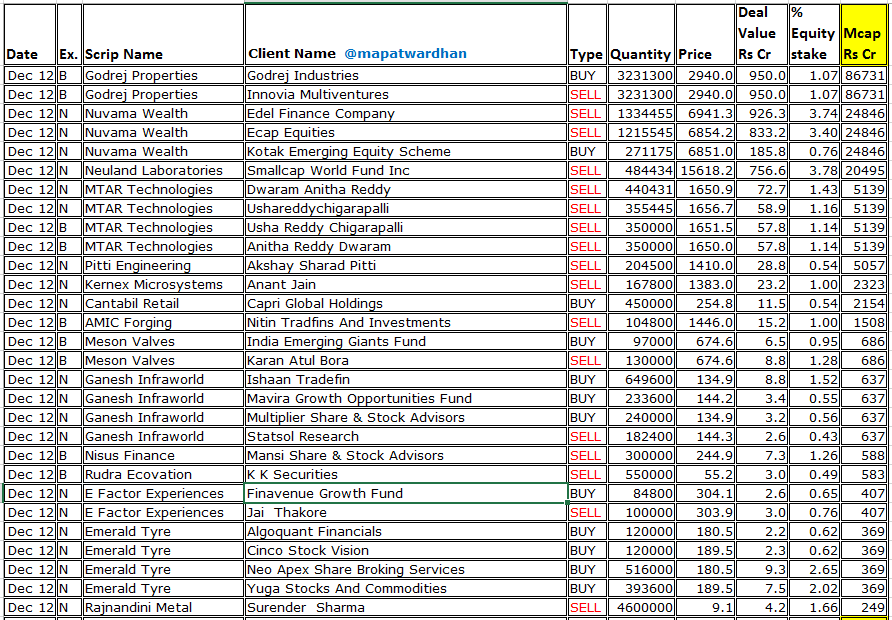Click the price cell 15618.2
Viewport: 892px width, 620px height.
(x=705, y=171)
